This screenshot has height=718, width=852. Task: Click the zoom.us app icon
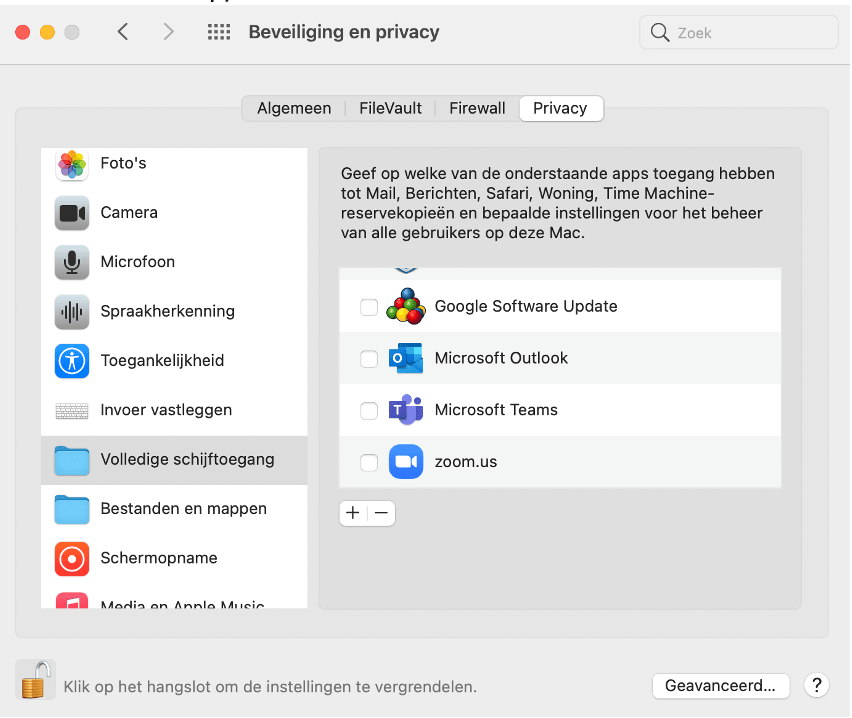[406, 462]
